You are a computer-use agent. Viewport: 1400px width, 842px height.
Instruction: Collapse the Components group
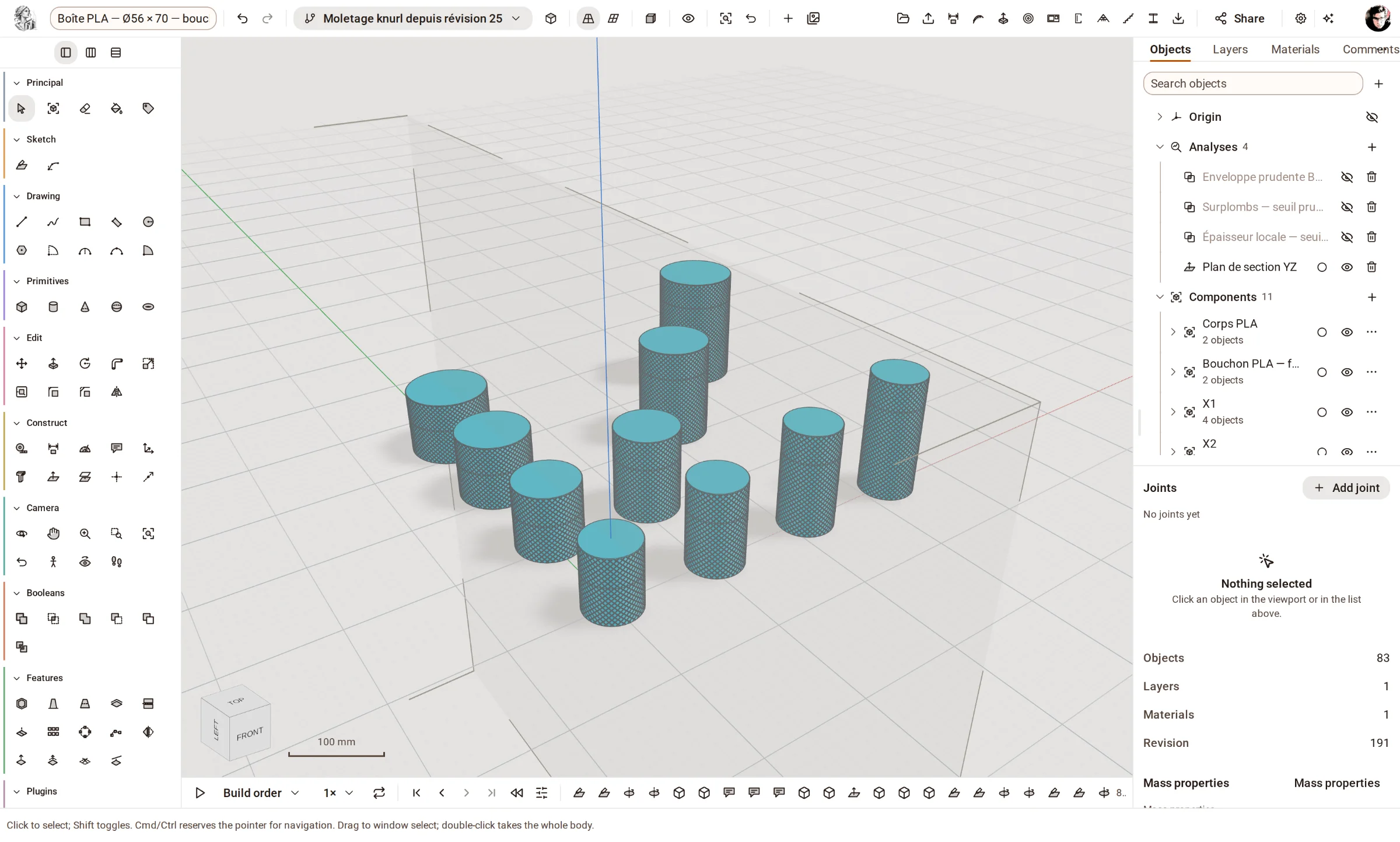(x=1160, y=297)
